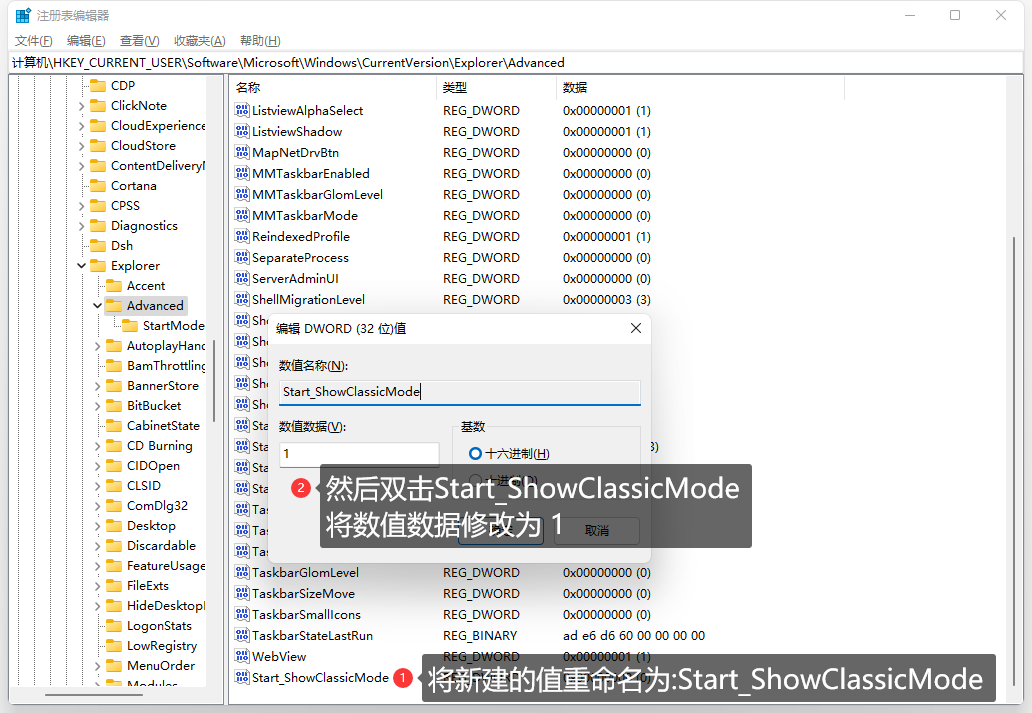Screen dimensions: 1032x713
Task: Click the MMTaskbarGlomLevel value icon
Action: point(242,194)
